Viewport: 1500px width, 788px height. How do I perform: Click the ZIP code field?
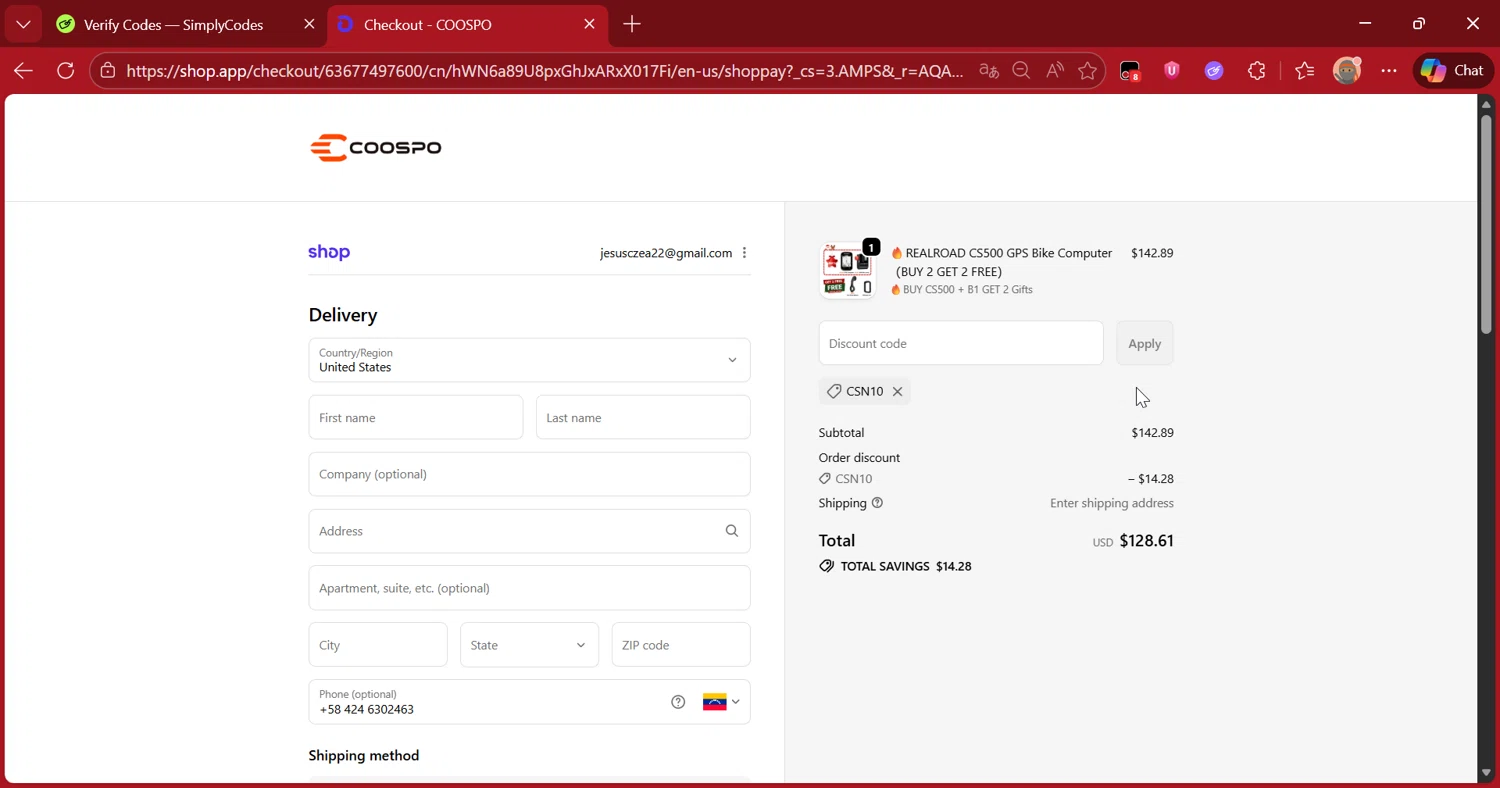tap(681, 645)
